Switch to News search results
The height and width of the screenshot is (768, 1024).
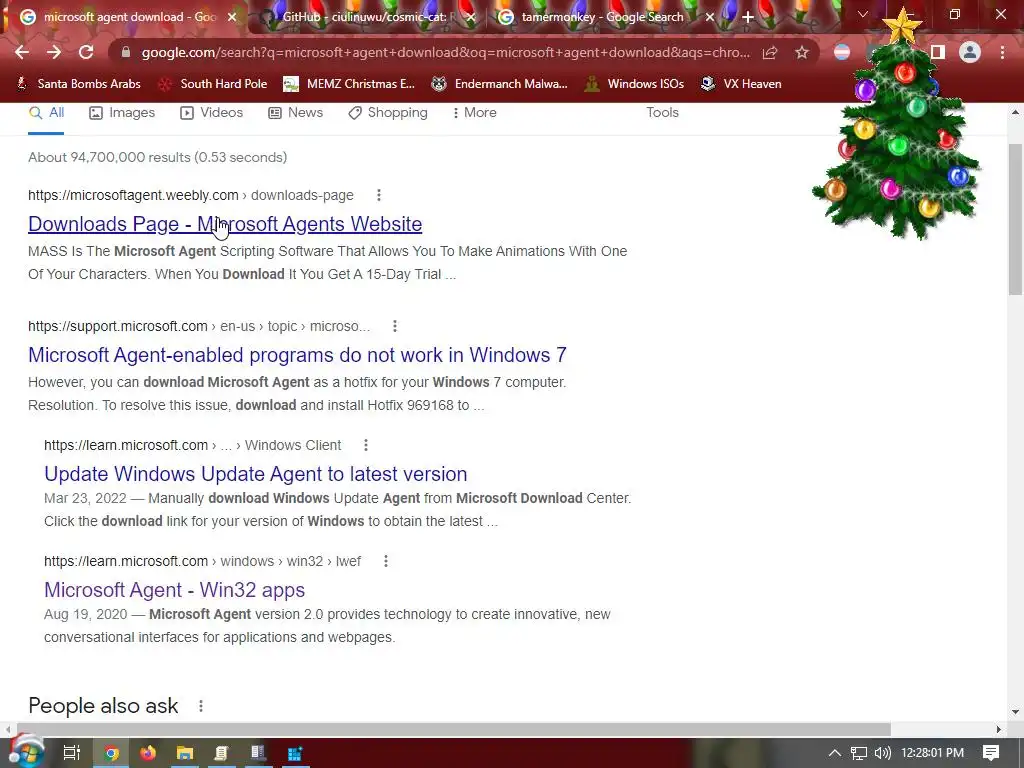coord(295,113)
